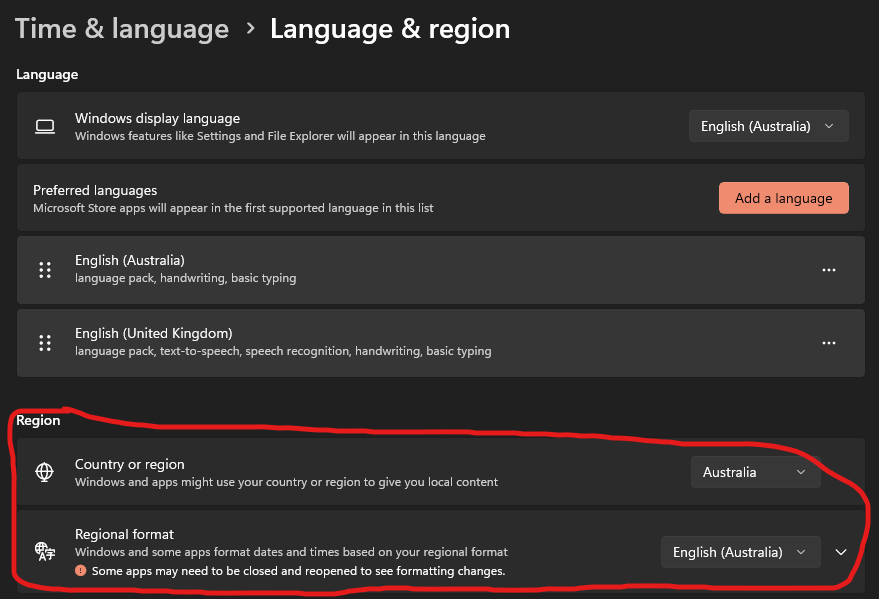Image resolution: width=879 pixels, height=599 pixels.
Task: Go back to Time & language breadcrumb
Action: (122, 29)
